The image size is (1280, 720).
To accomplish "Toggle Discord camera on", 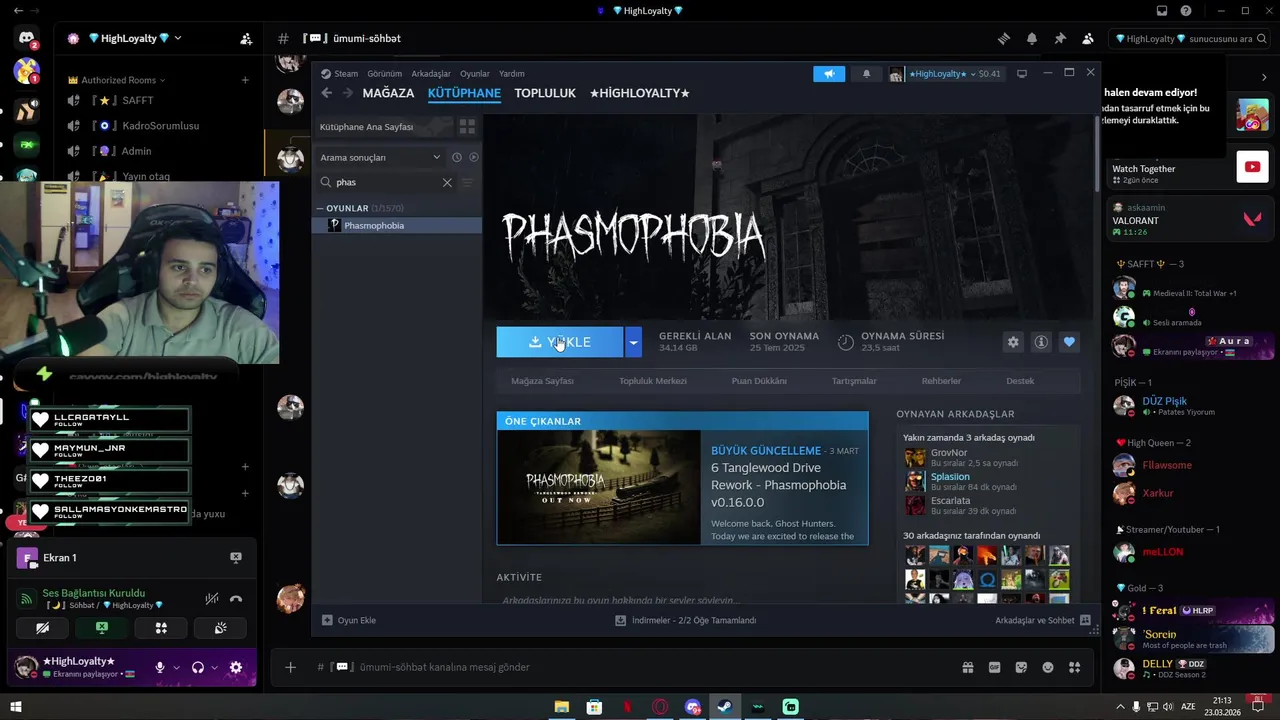I will point(42,628).
